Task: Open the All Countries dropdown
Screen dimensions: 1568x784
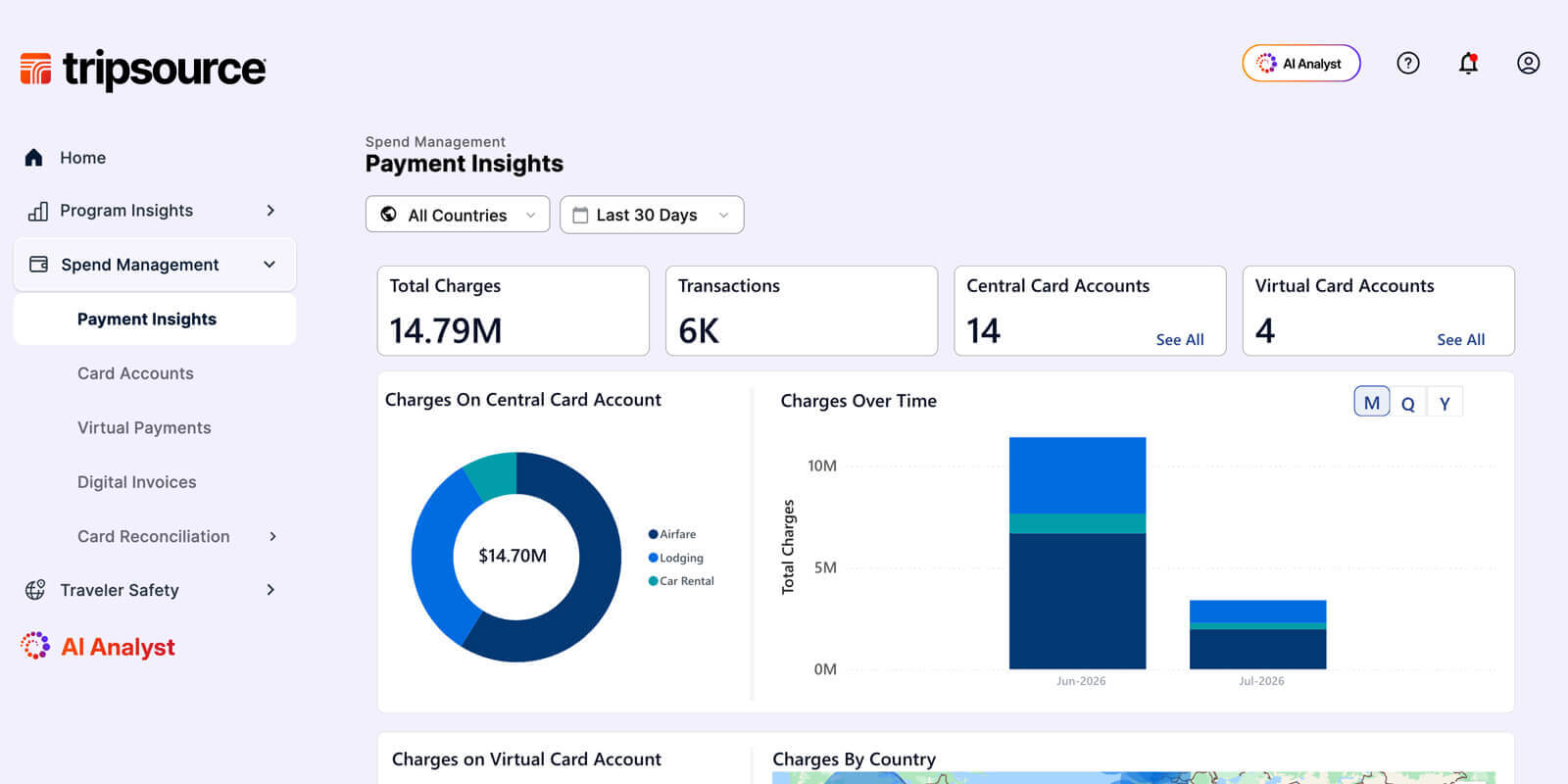Action: (458, 215)
